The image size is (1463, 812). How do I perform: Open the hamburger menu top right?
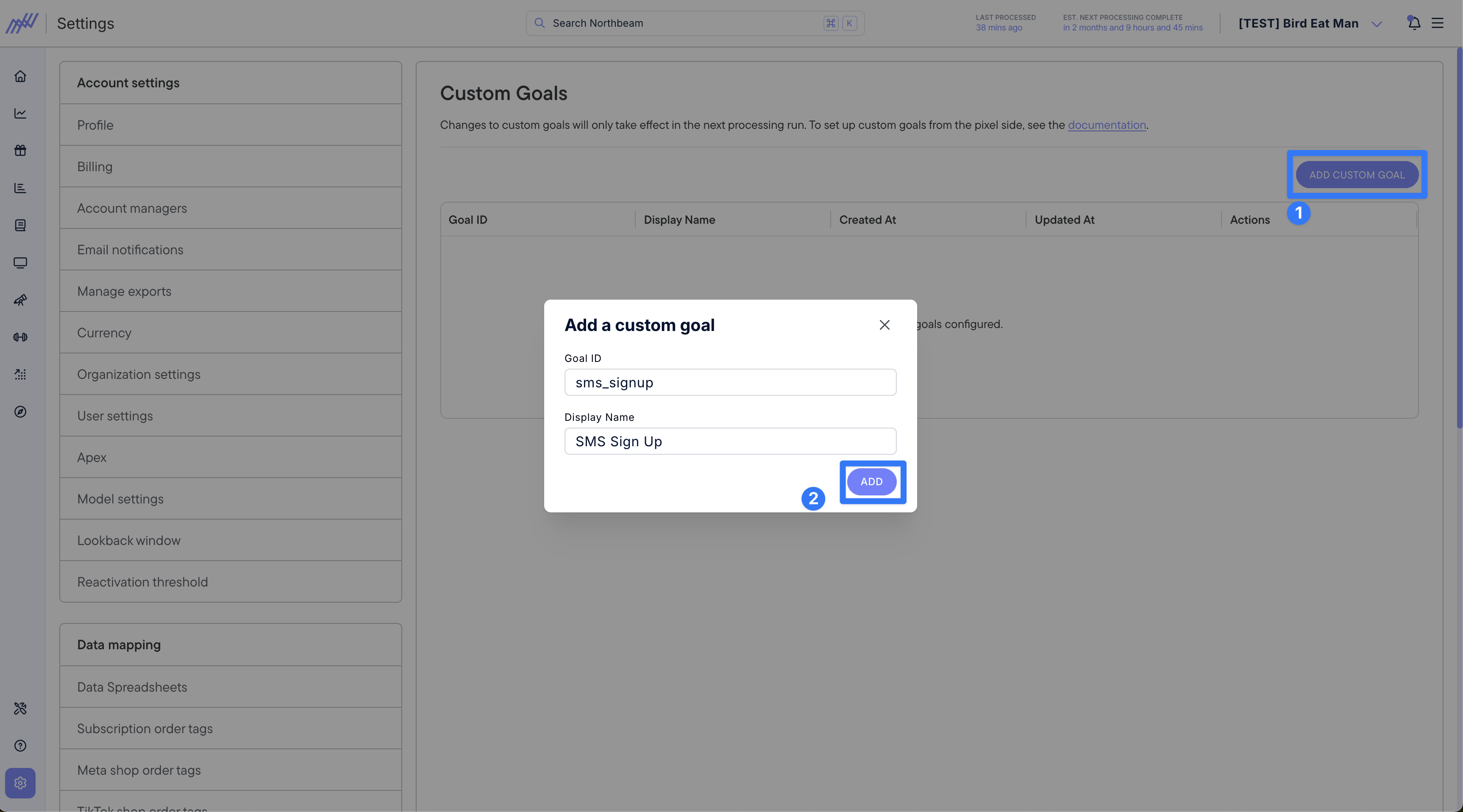click(1438, 23)
